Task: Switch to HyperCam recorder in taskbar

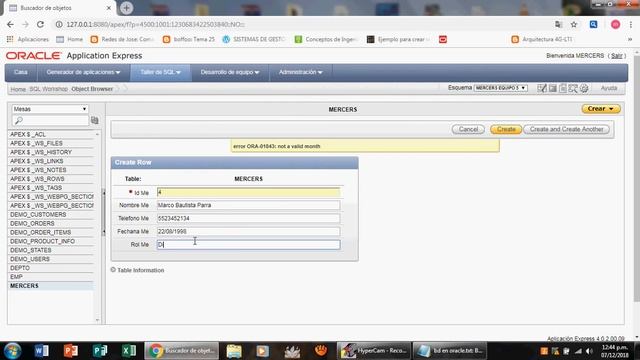Action: (373, 351)
